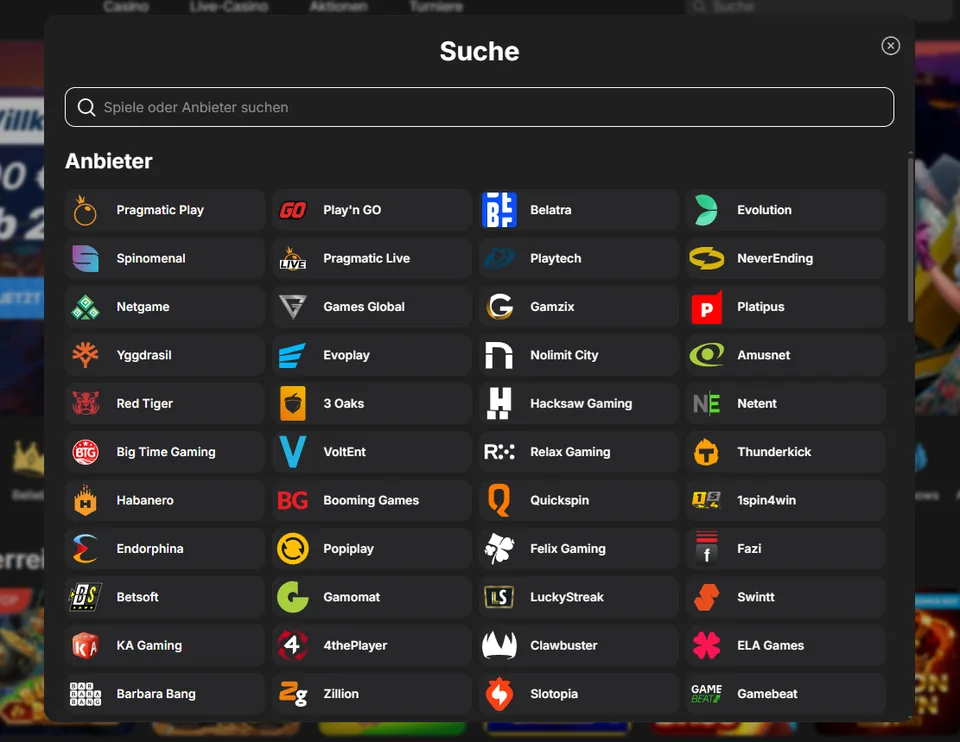
Task: Click the Games Global triangle logo
Action: pos(293,307)
